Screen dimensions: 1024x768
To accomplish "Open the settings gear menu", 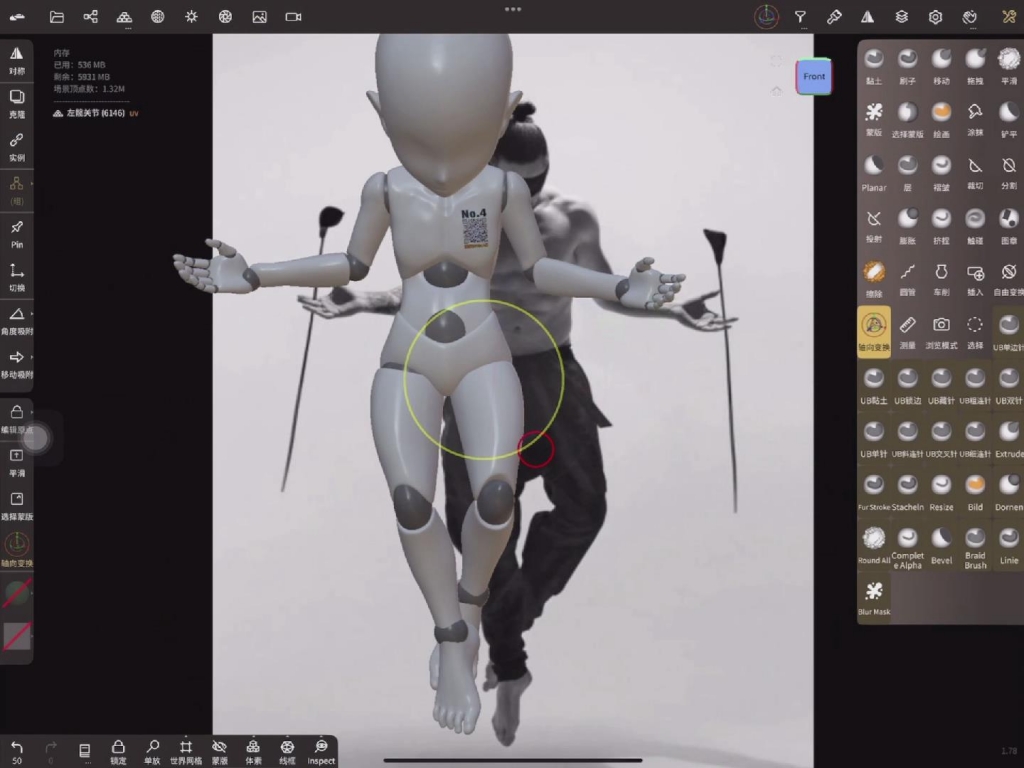I will (935, 17).
